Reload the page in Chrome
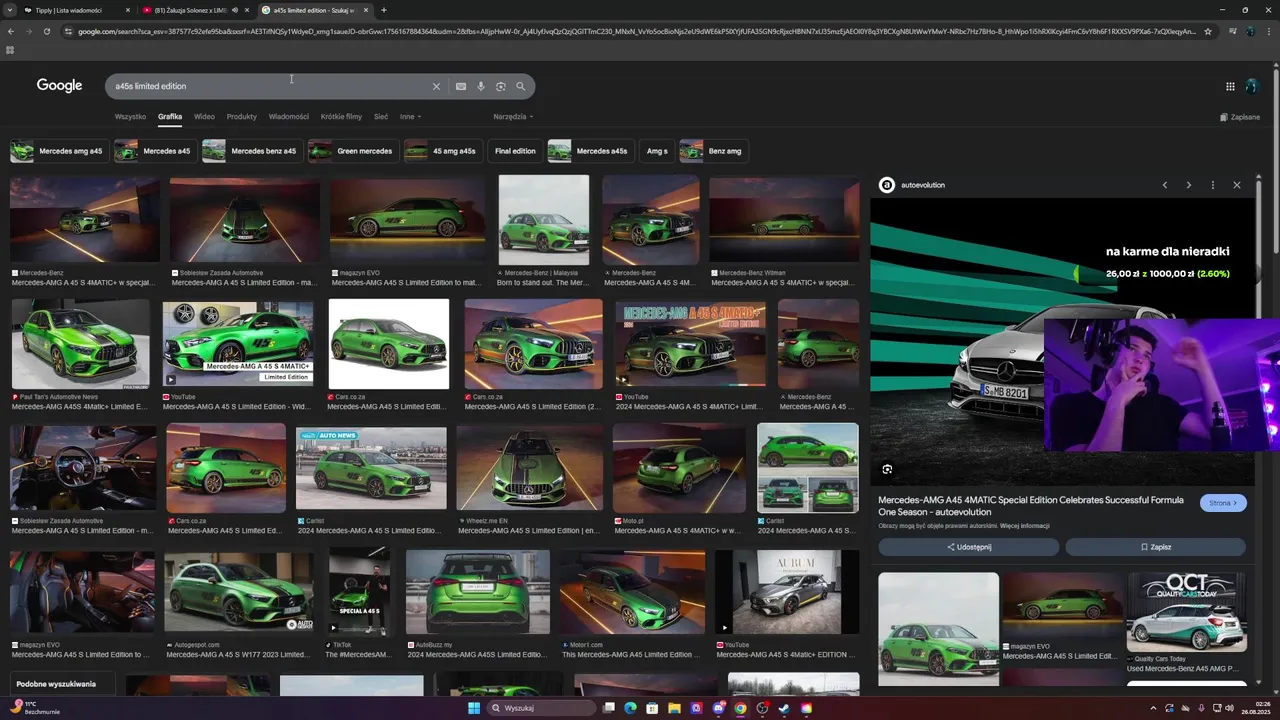The image size is (1280, 720). 46,31
